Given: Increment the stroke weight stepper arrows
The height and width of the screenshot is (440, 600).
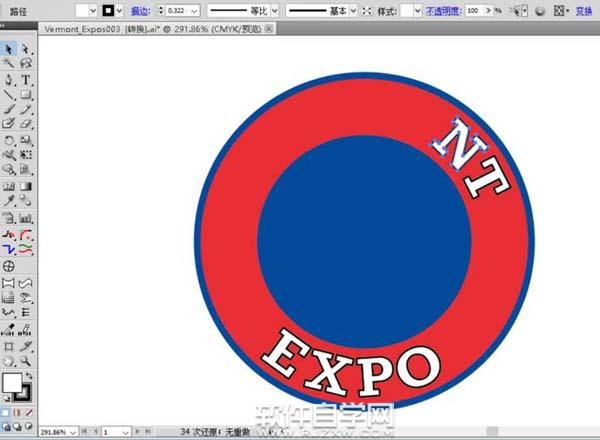Looking at the screenshot, I should 159,7.
